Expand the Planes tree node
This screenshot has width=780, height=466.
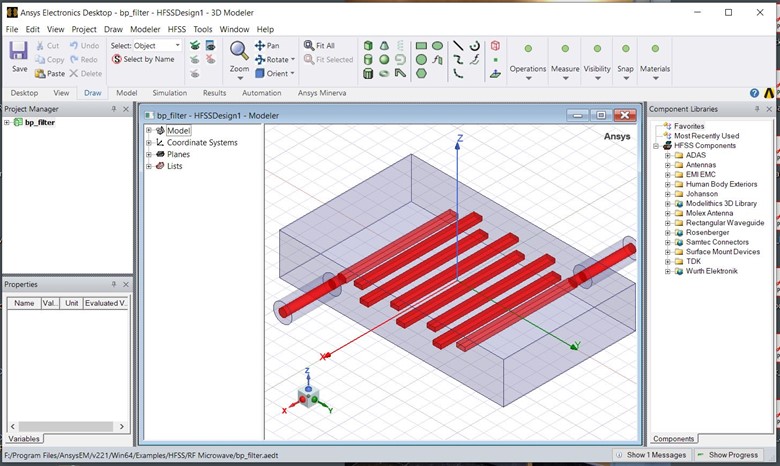pyautogui.click(x=148, y=155)
